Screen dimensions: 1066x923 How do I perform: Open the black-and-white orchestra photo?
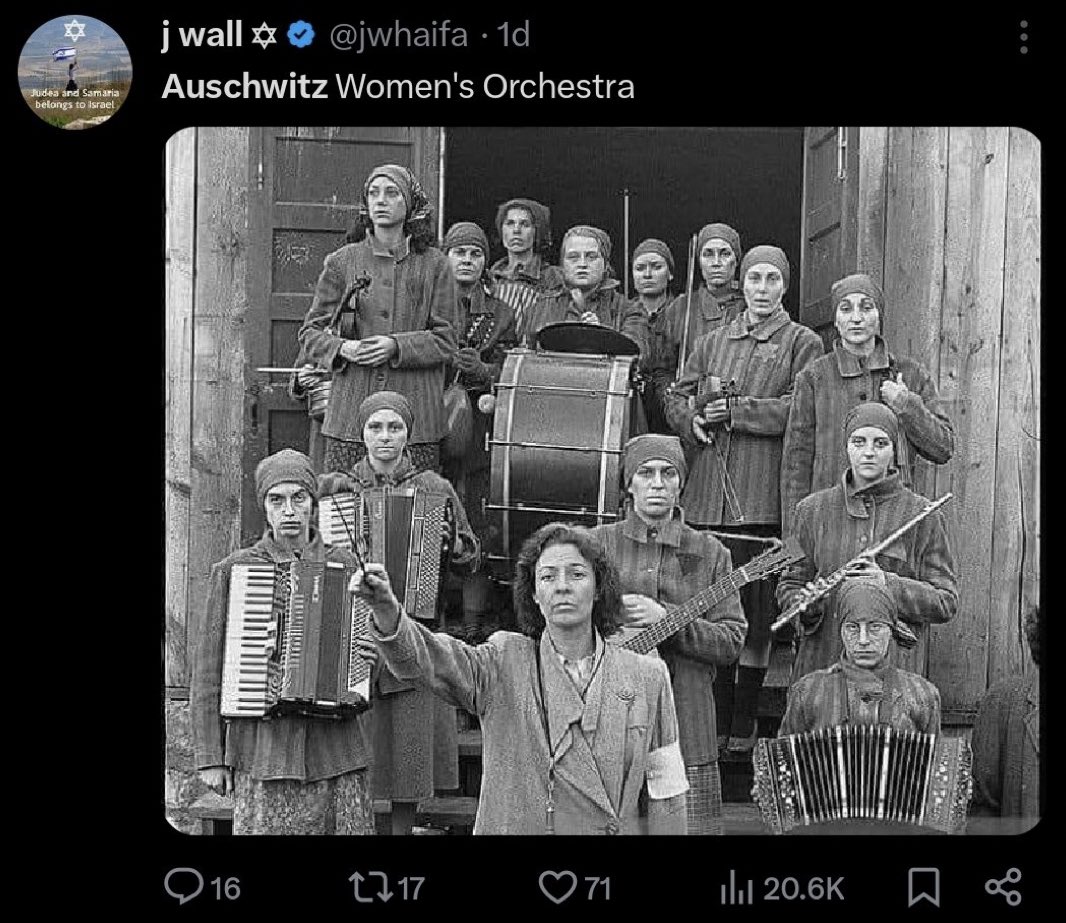coord(603,481)
